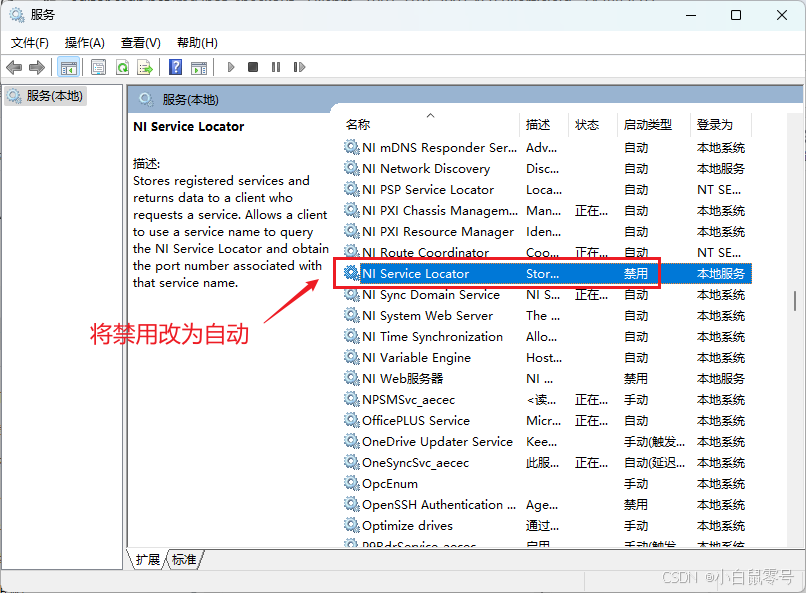Toggle the action pane toolbar icon
The width and height of the screenshot is (806, 593).
200,67
